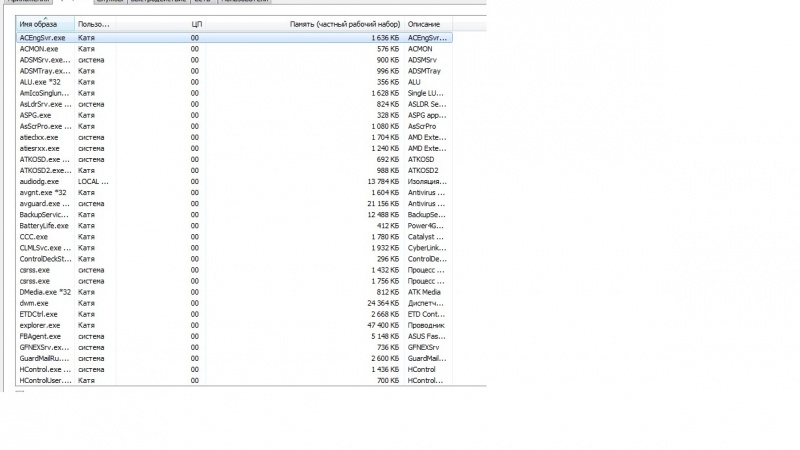Screen dimensions: 800x450
Task: Select the ATKOSD.exe process run by система
Action: [x=234, y=160]
